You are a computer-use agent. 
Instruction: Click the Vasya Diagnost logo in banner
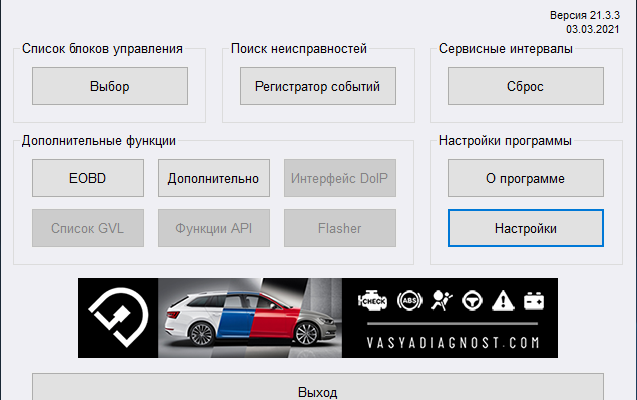[118, 318]
